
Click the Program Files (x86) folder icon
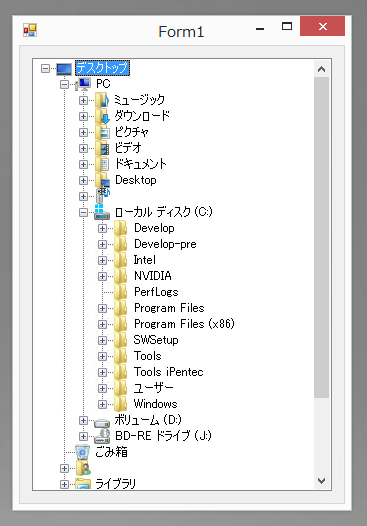click(120, 324)
